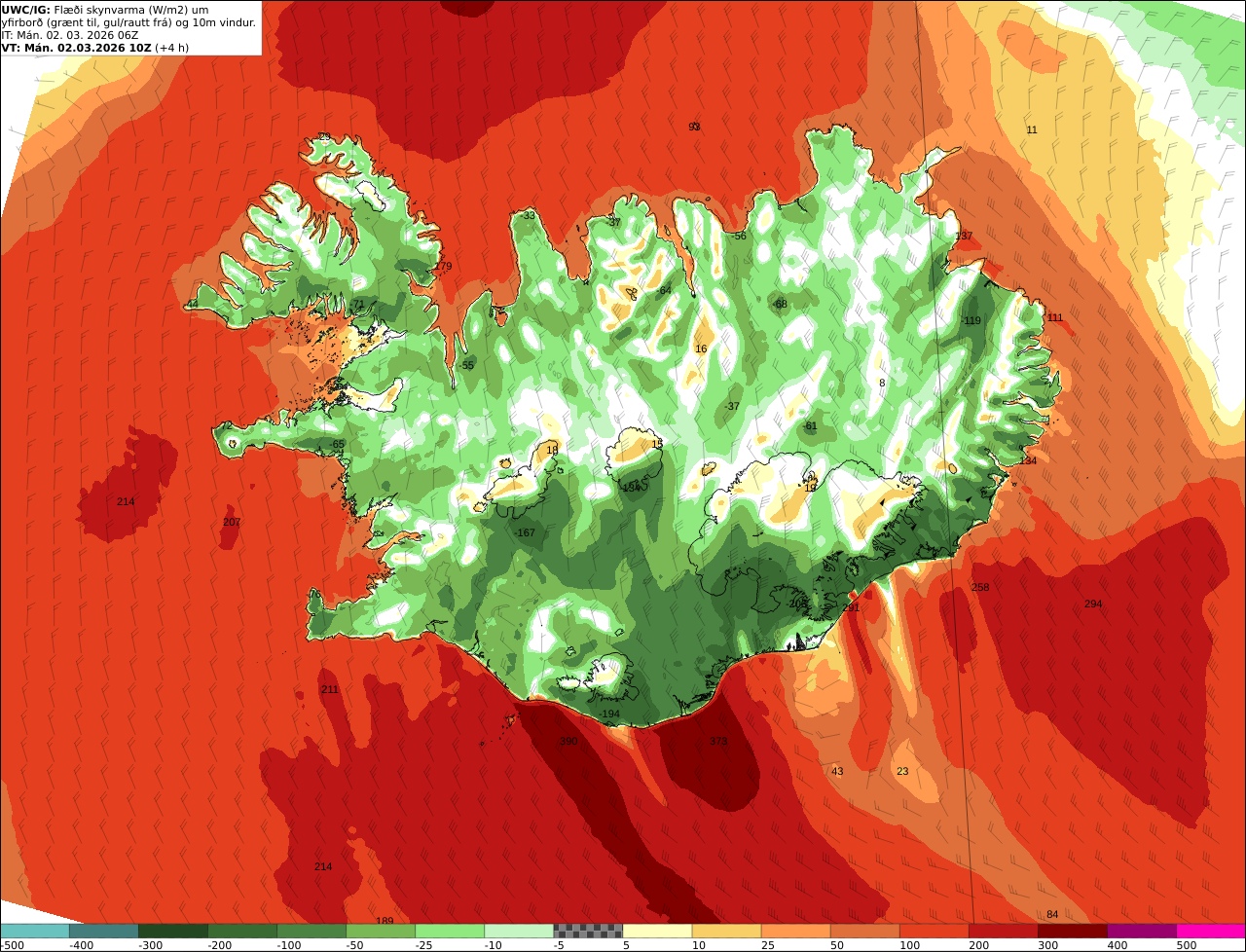Click the map value '-64' in north-central Iceland

[664, 291]
